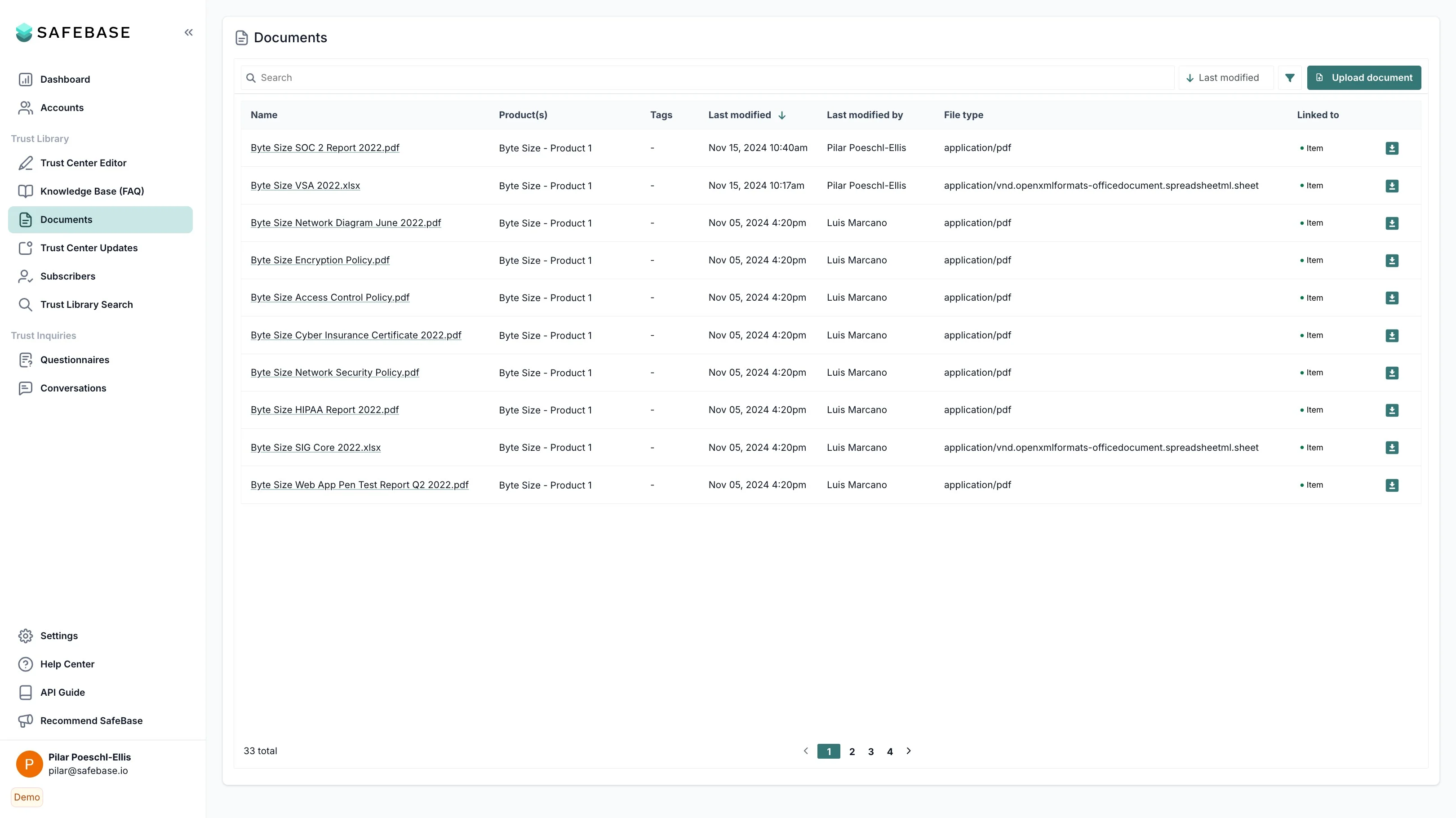Click download icon for Encryption Policy row

[x=1392, y=261]
